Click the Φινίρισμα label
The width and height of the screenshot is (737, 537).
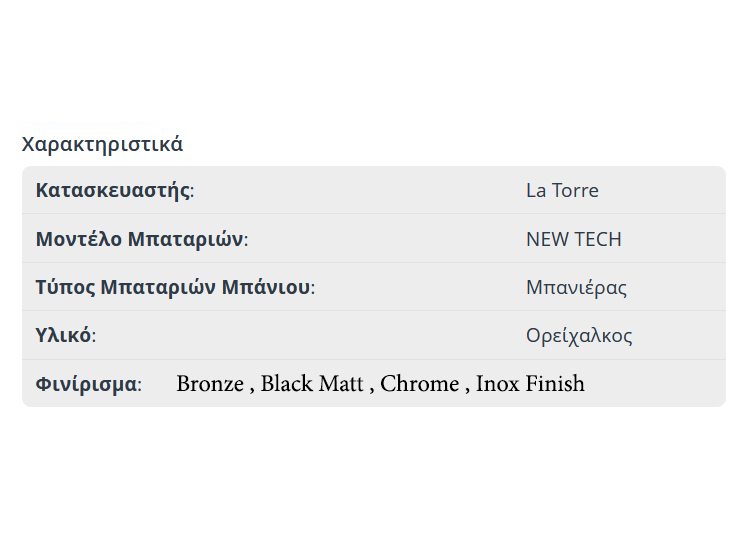pyautogui.click(x=85, y=384)
